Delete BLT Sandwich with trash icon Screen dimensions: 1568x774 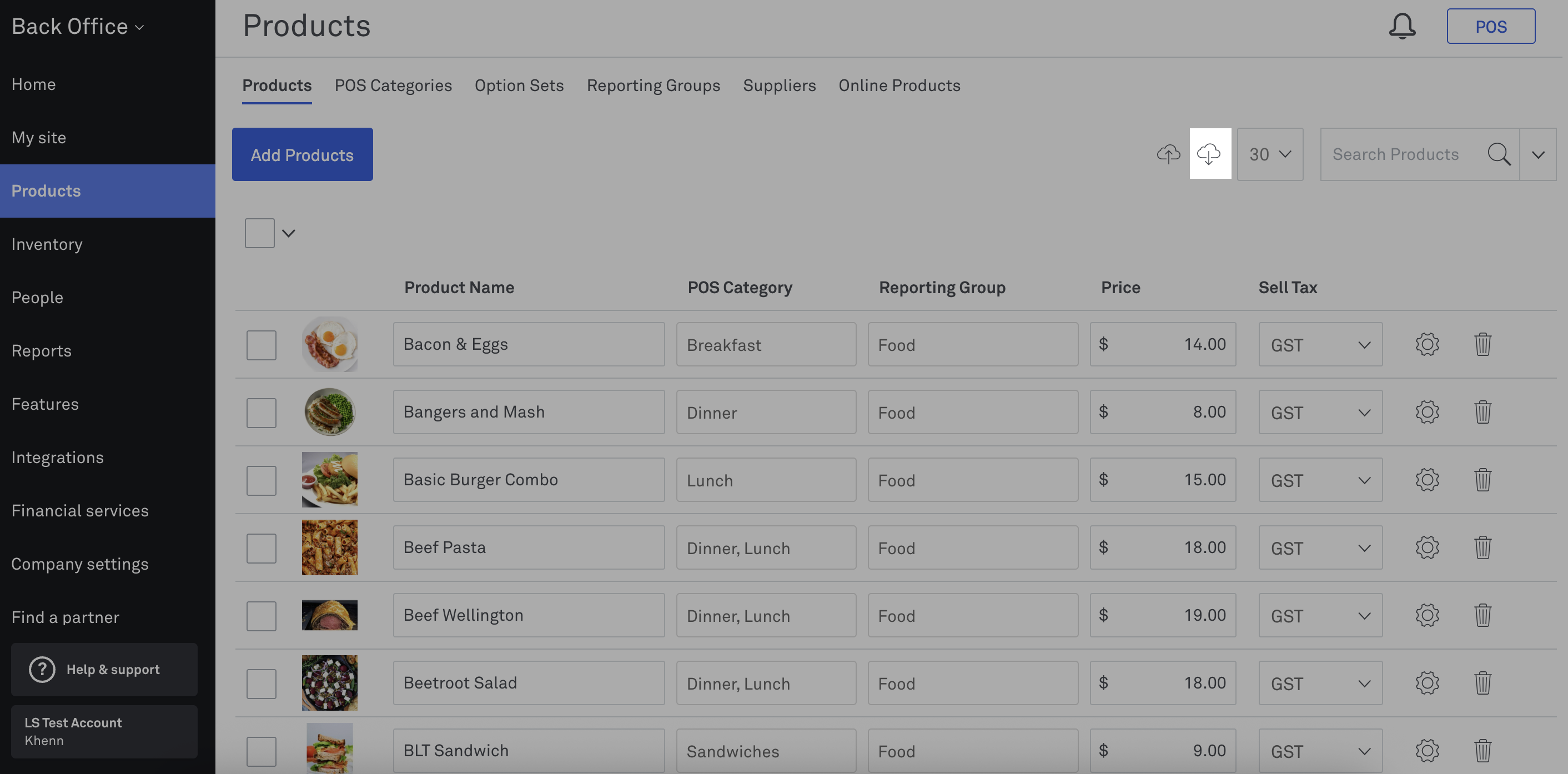(x=1482, y=750)
